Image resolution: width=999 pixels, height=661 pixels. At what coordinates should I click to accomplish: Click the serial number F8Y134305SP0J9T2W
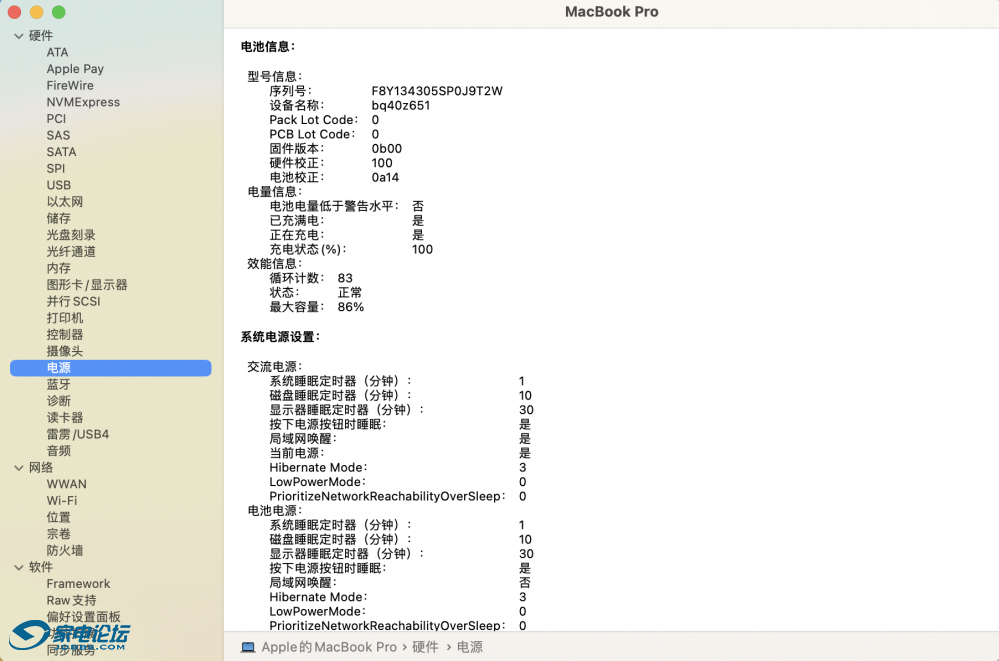(x=437, y=91)
